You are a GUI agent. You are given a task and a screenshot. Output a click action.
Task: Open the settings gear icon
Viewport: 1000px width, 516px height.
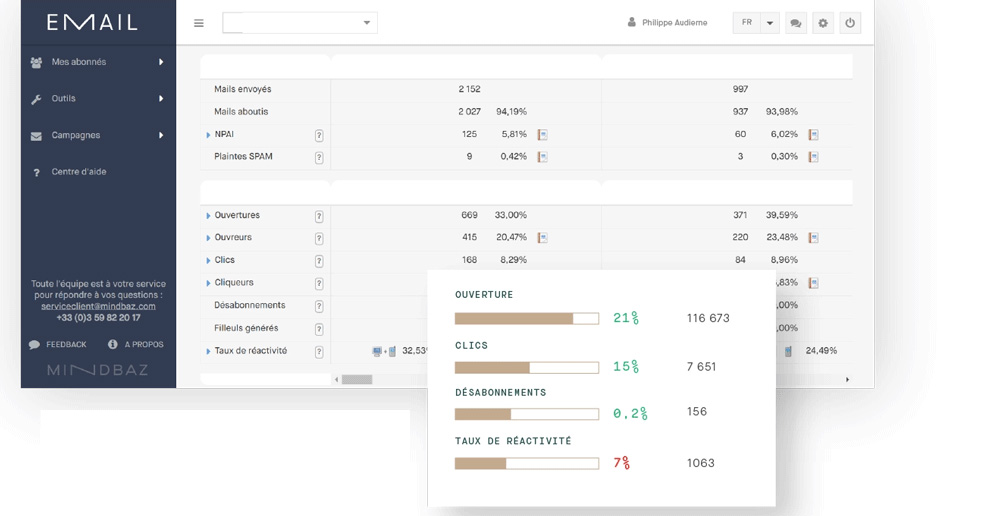(x=823, y=23)
